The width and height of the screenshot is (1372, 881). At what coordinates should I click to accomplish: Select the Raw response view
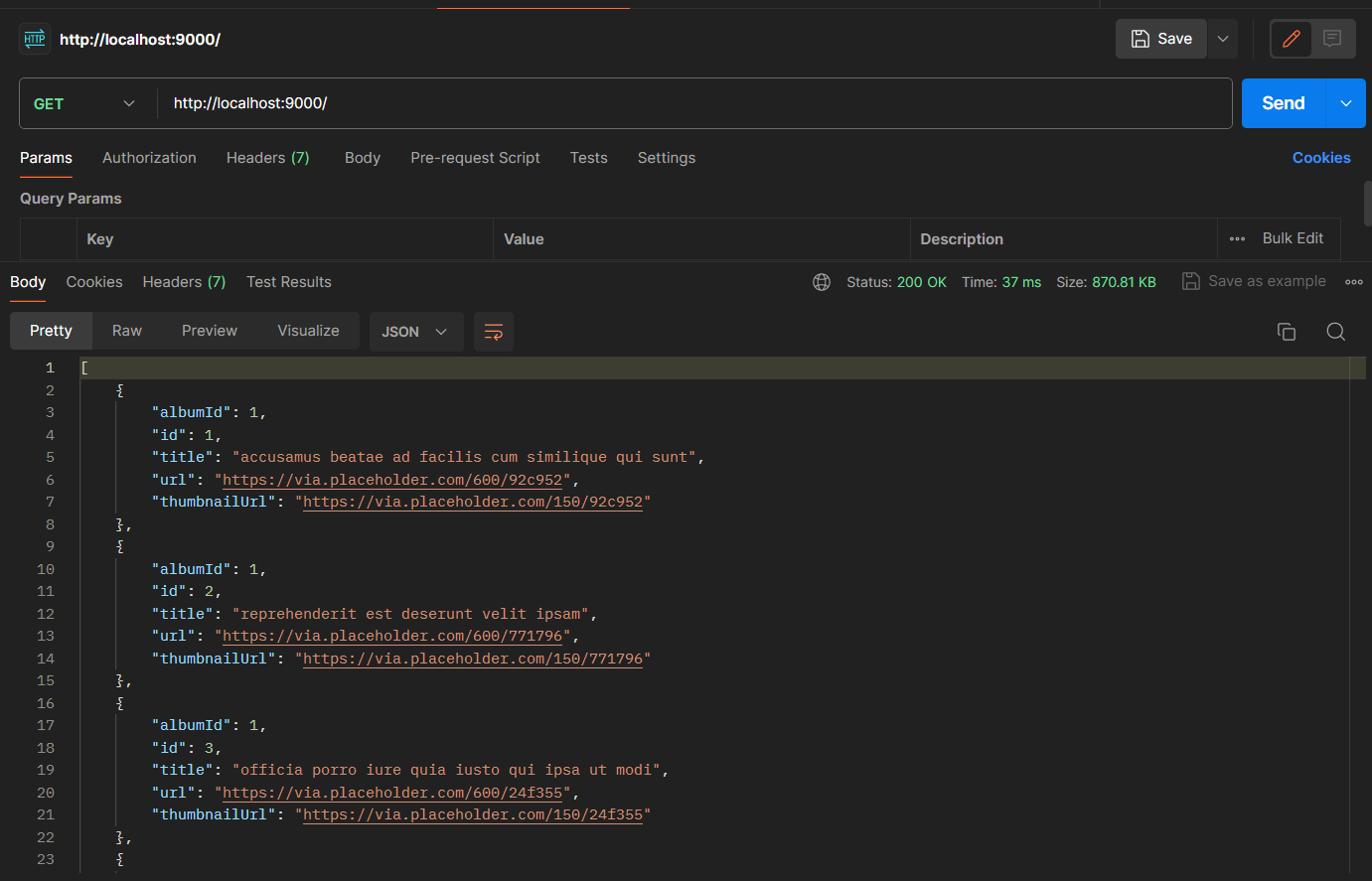[126, 331]
